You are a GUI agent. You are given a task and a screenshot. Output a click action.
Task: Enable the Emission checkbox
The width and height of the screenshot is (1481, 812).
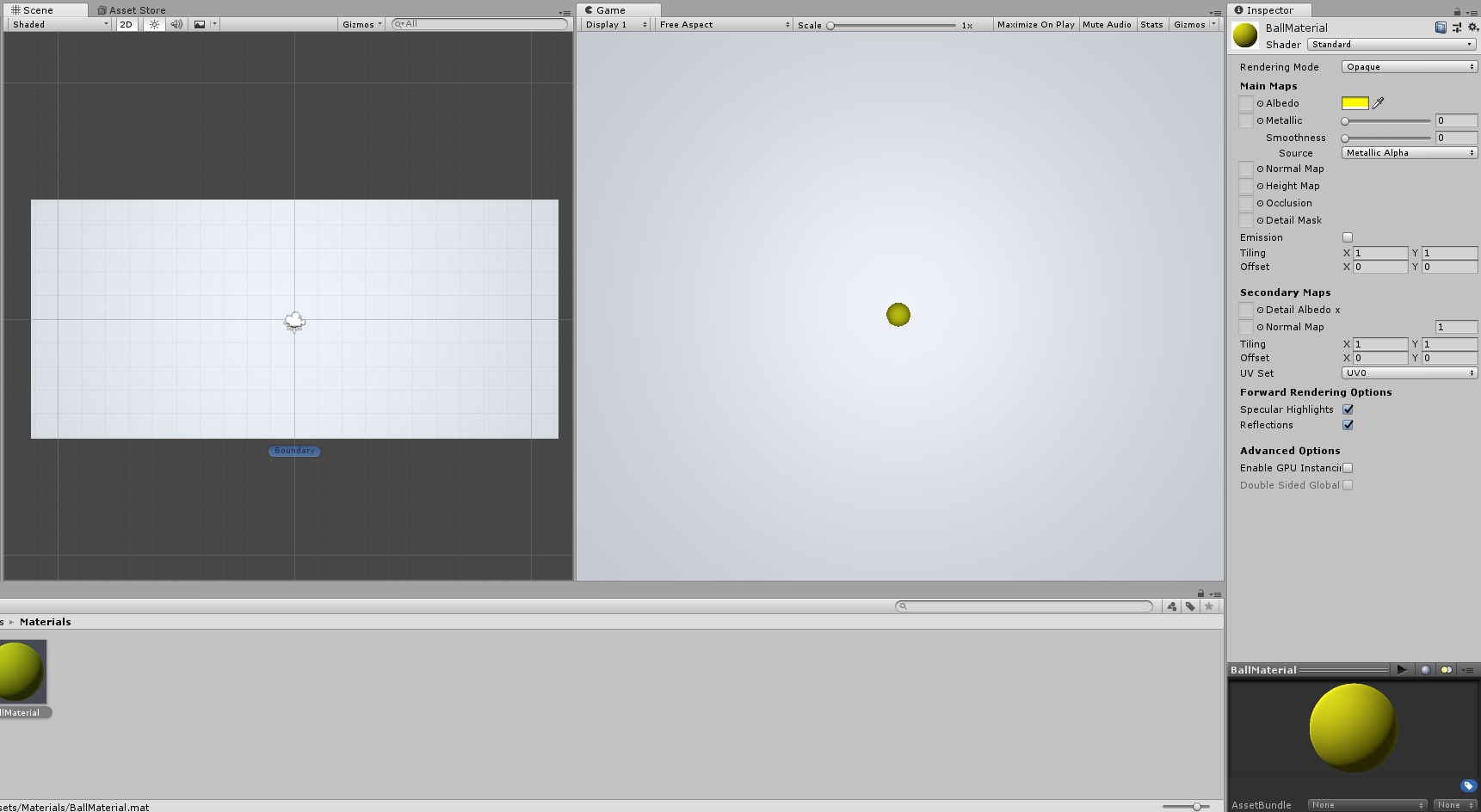[1347, 237]
